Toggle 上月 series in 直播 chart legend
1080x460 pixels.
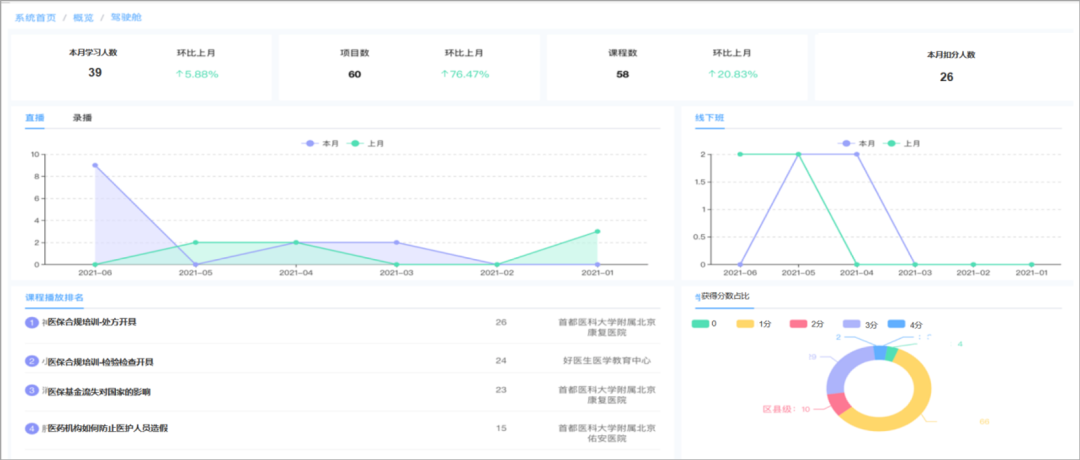(x=365, y=143)
